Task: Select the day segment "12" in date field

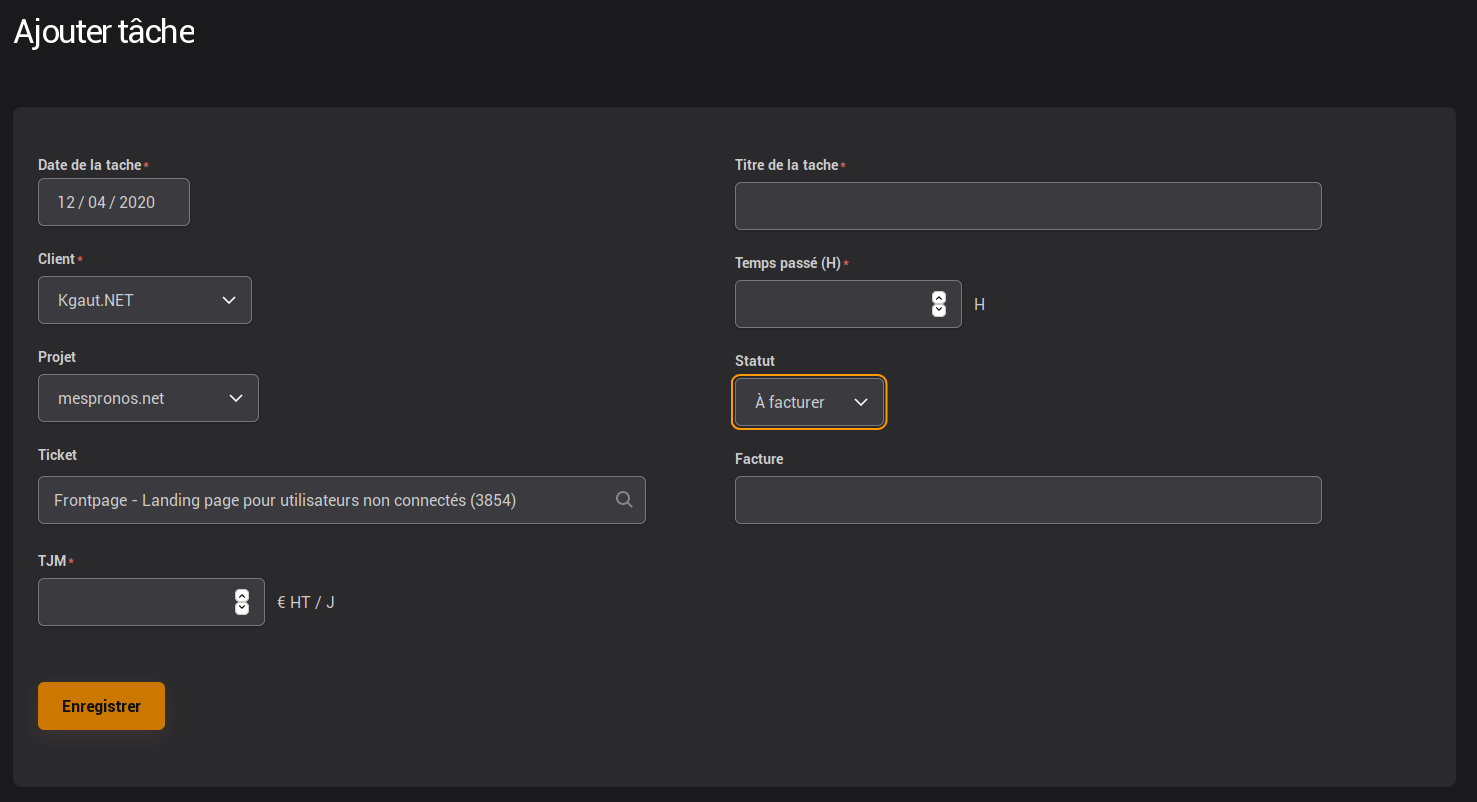Action: pos(66,202)
